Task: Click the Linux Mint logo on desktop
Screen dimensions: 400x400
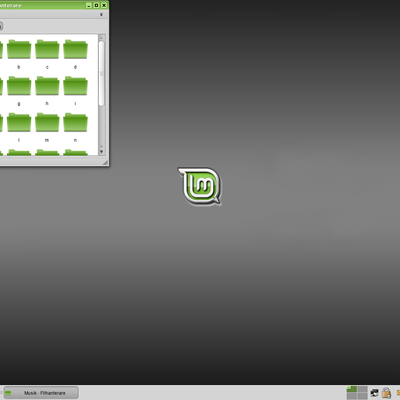Action: click(199, 186)
